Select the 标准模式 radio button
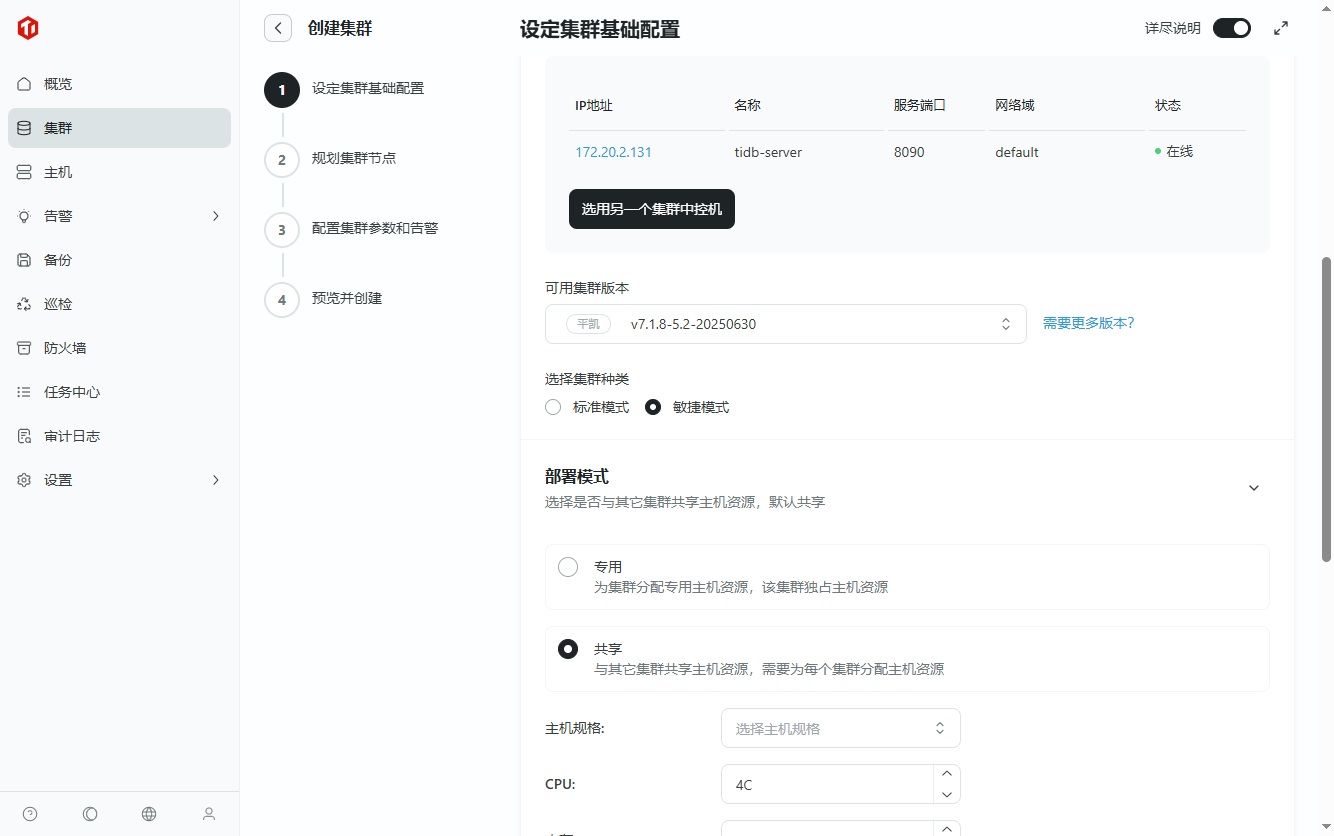The width and height of the screenshot is (1334, 836). click(x=553, y=407)
